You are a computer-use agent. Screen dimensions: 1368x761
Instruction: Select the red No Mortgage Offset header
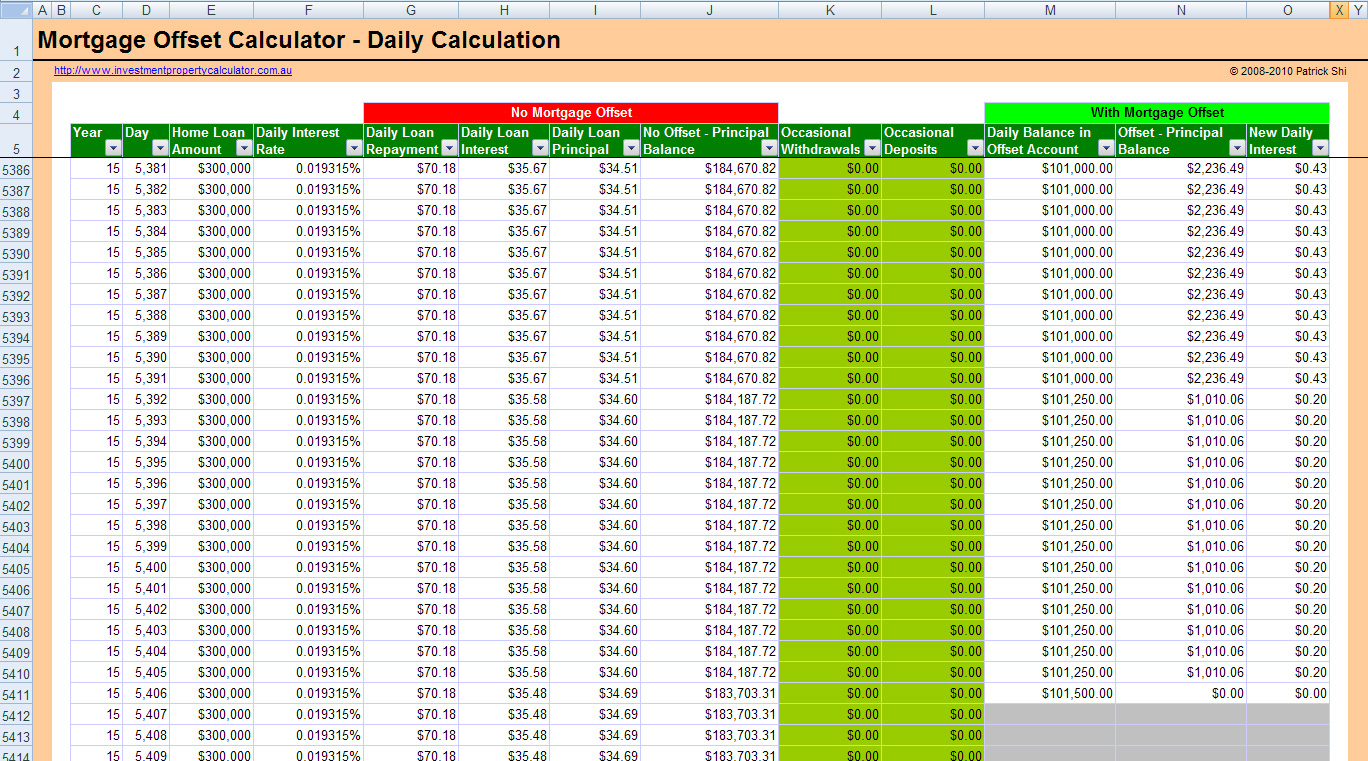571,112
